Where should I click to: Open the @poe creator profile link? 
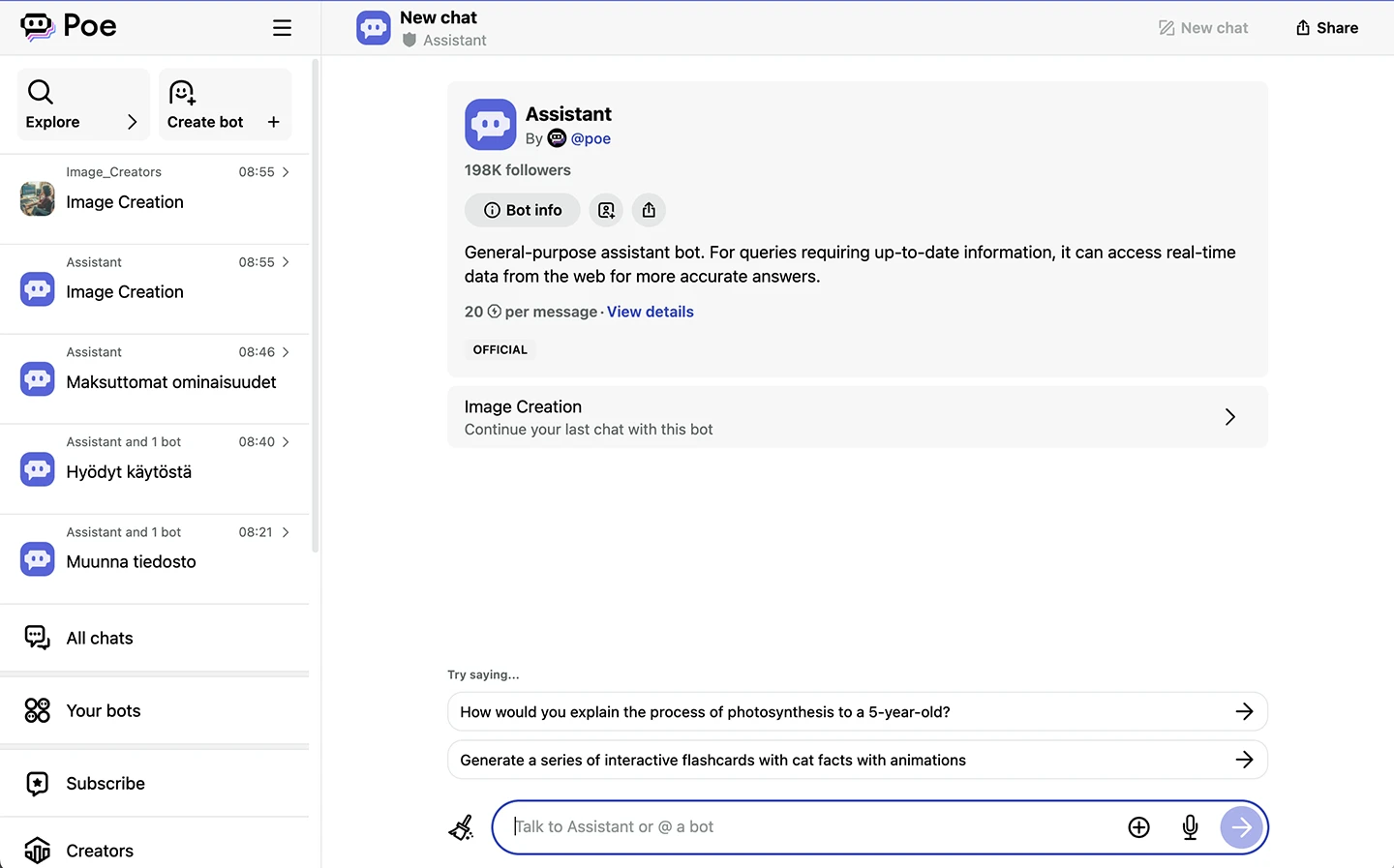[x=590, y=138]
